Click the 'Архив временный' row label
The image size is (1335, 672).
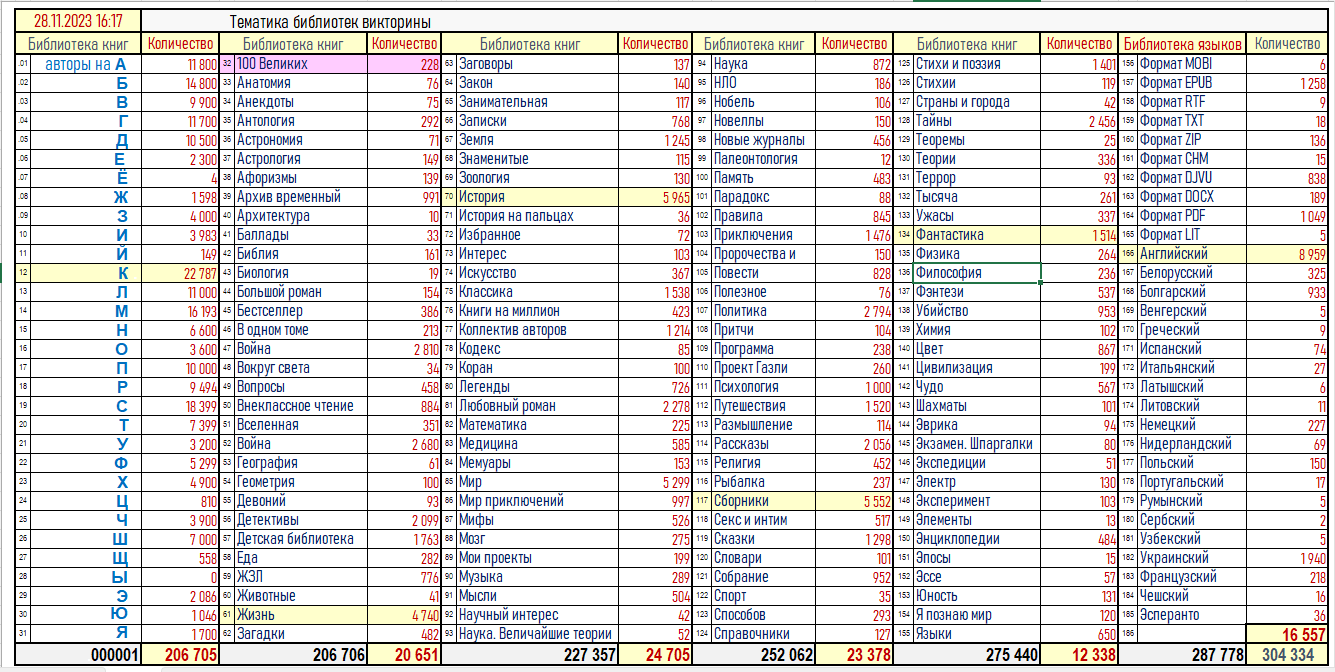click(x=301, y=197)
